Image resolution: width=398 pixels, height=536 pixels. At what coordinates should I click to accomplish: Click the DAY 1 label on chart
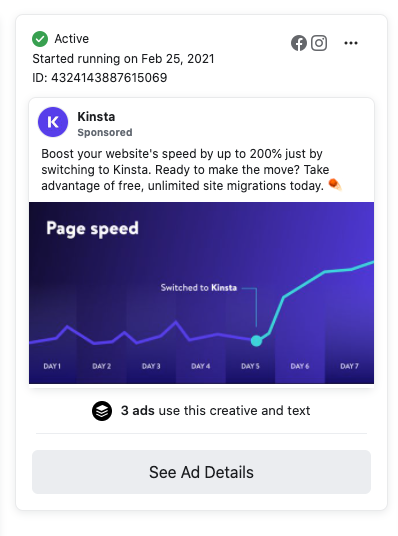click(52, 366)
